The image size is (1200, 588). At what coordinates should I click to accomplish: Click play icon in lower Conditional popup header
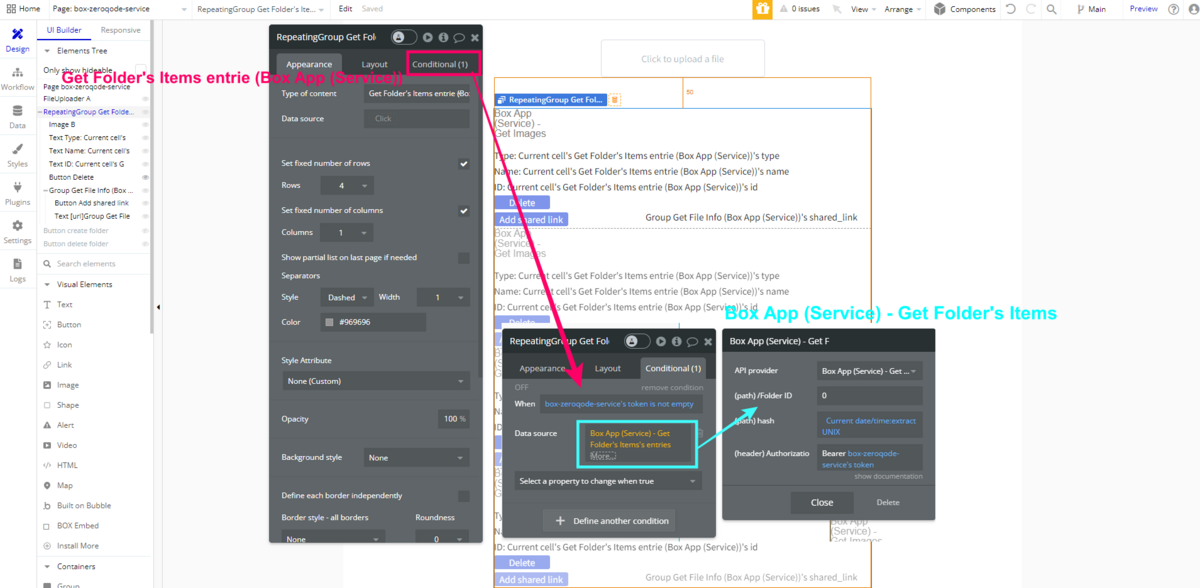(x=660, y=341)
